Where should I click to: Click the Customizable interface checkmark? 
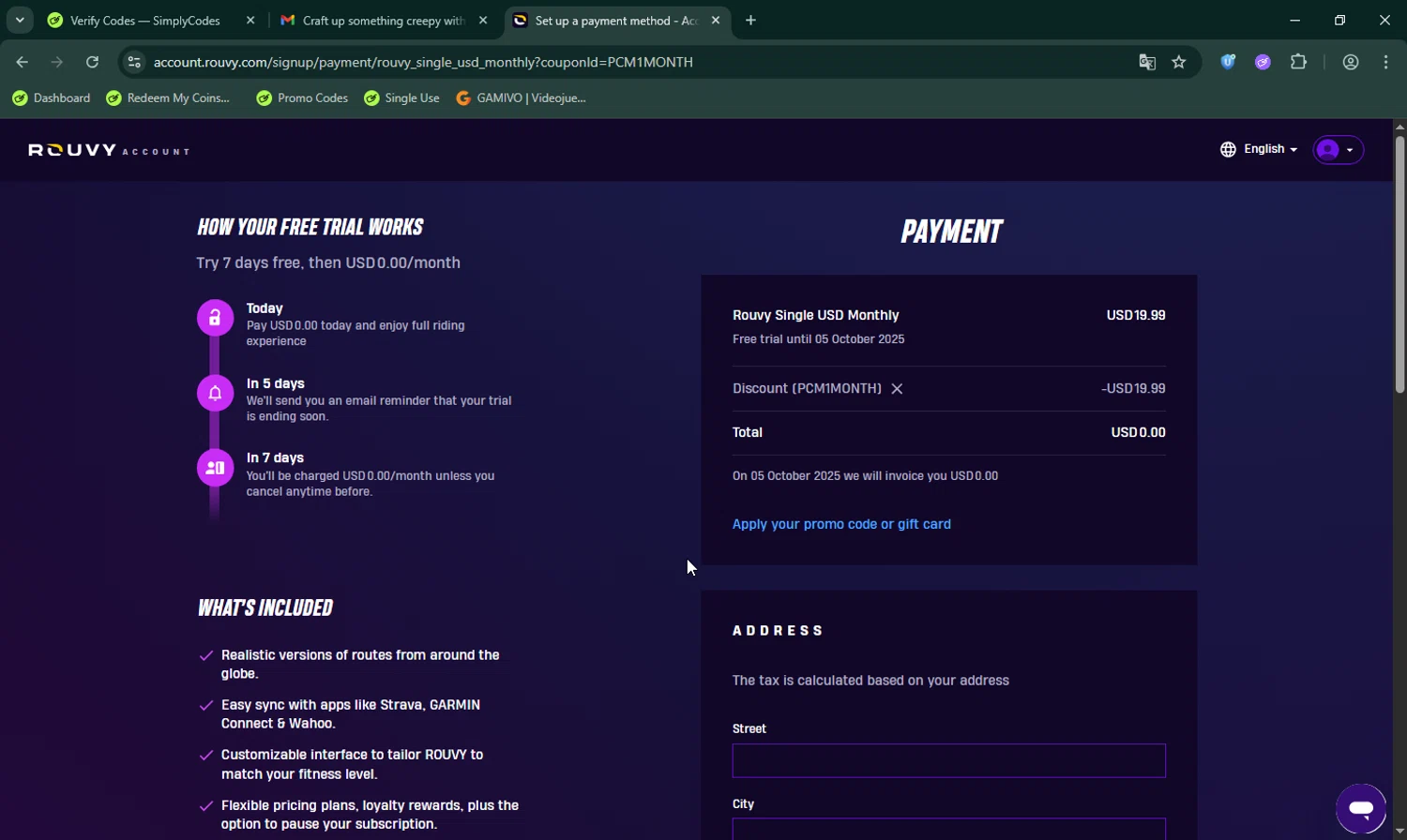pos(206,755)
